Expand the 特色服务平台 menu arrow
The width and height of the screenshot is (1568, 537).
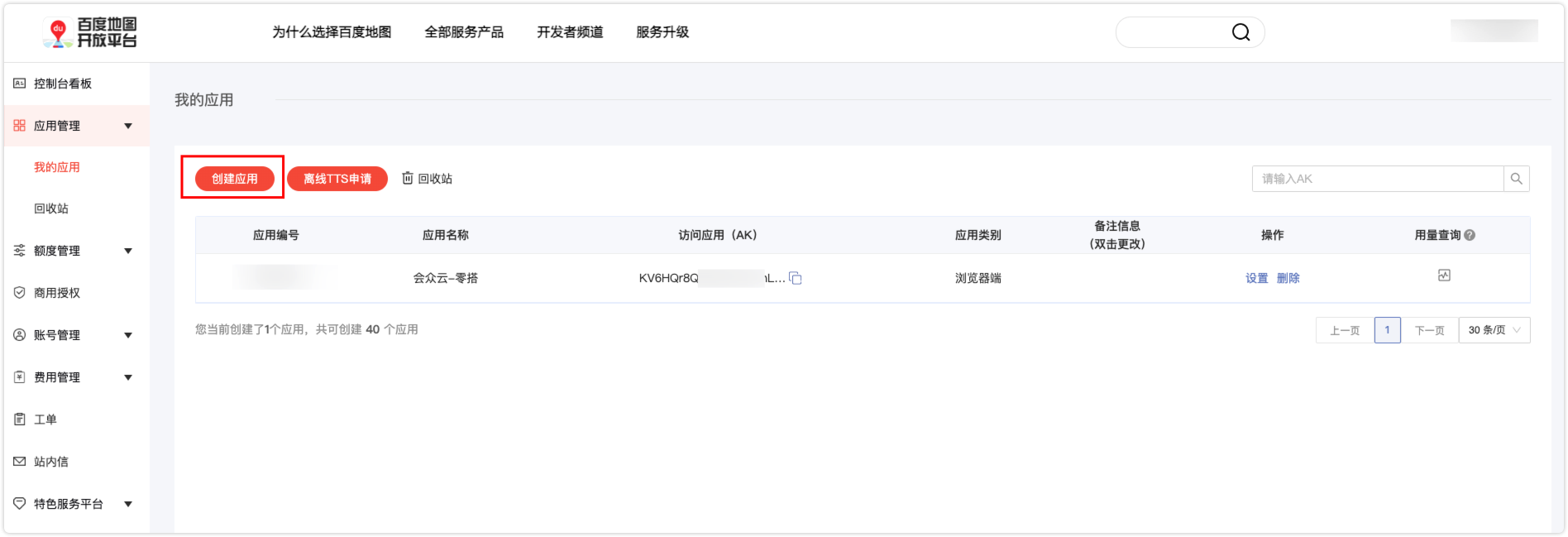[128, 504]
